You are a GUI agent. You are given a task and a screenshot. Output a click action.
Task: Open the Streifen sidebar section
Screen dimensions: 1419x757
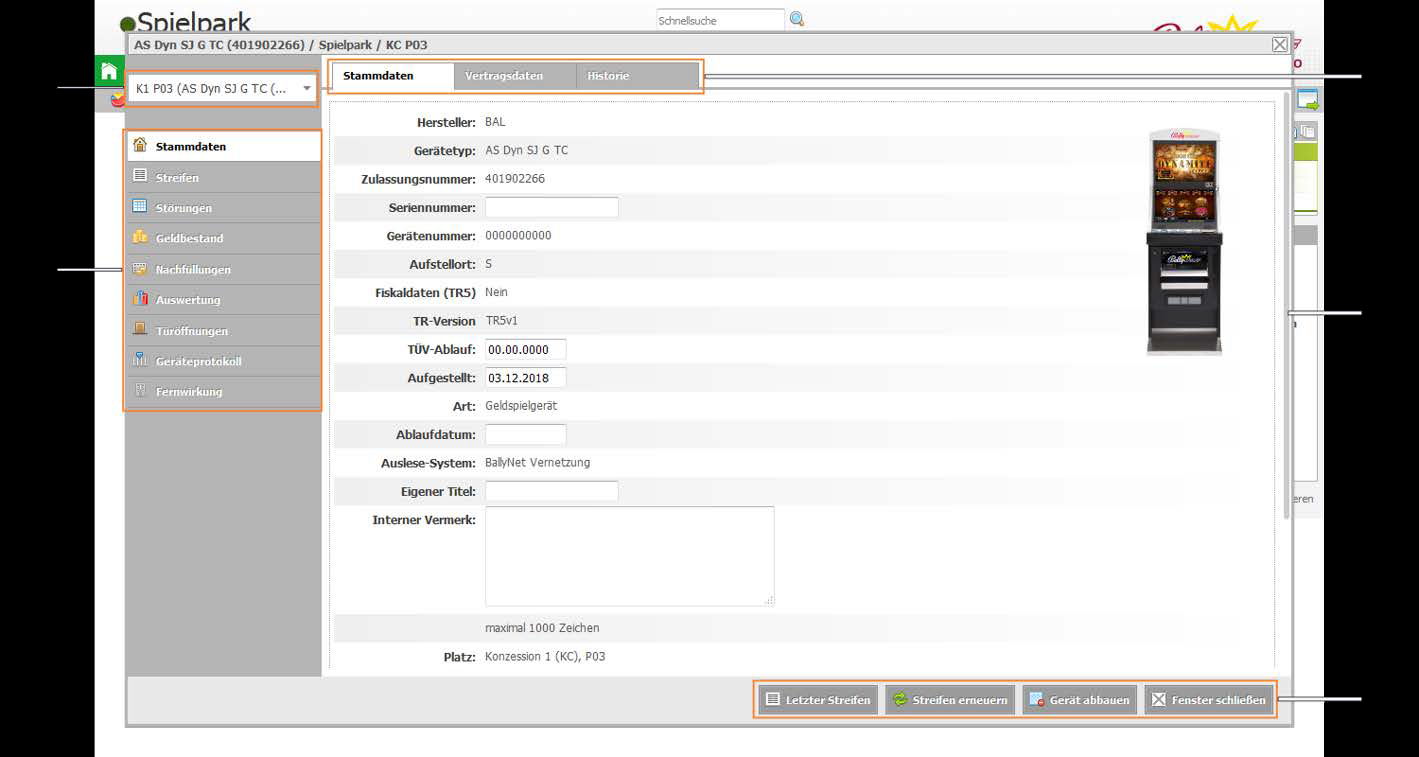pos(223,177)
